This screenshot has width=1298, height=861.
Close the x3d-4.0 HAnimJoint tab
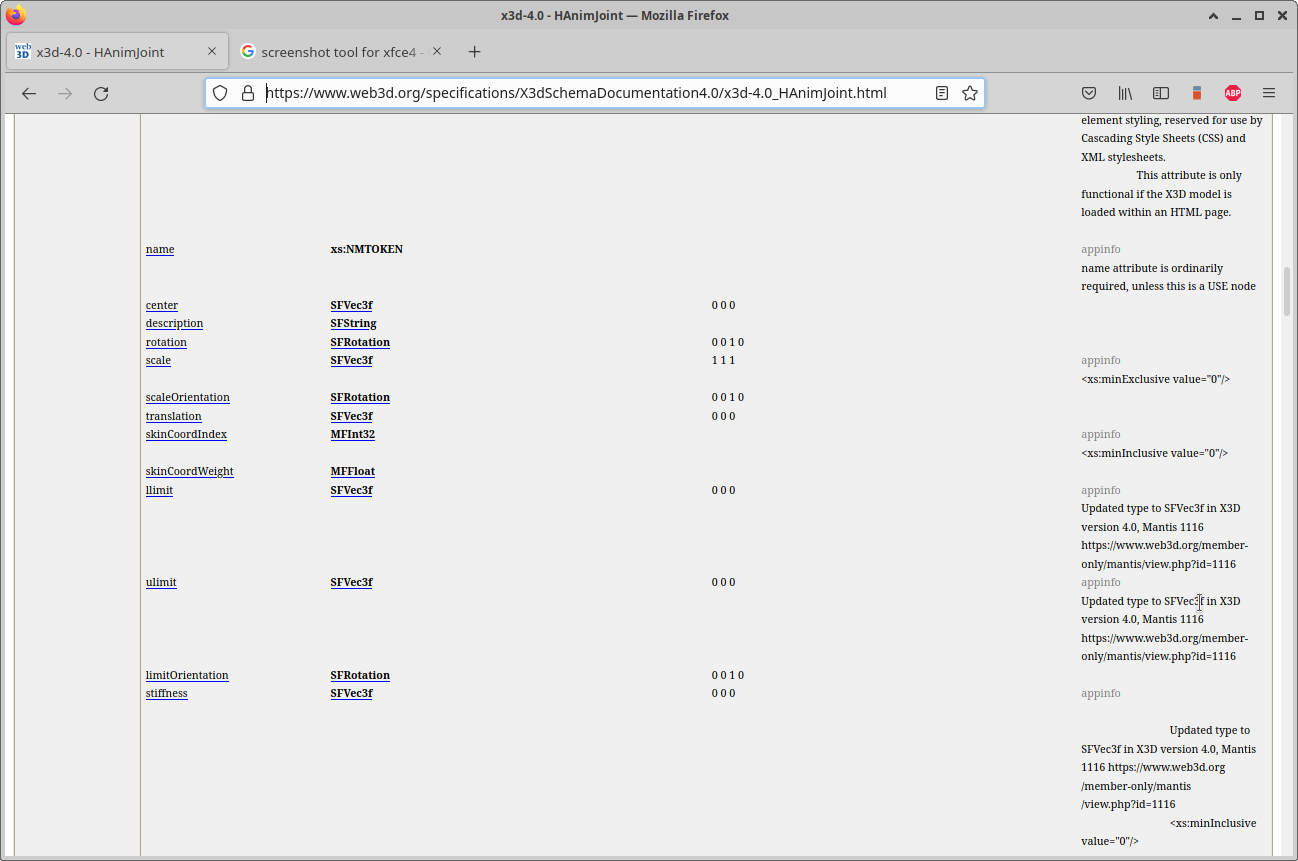pos(212,52)
